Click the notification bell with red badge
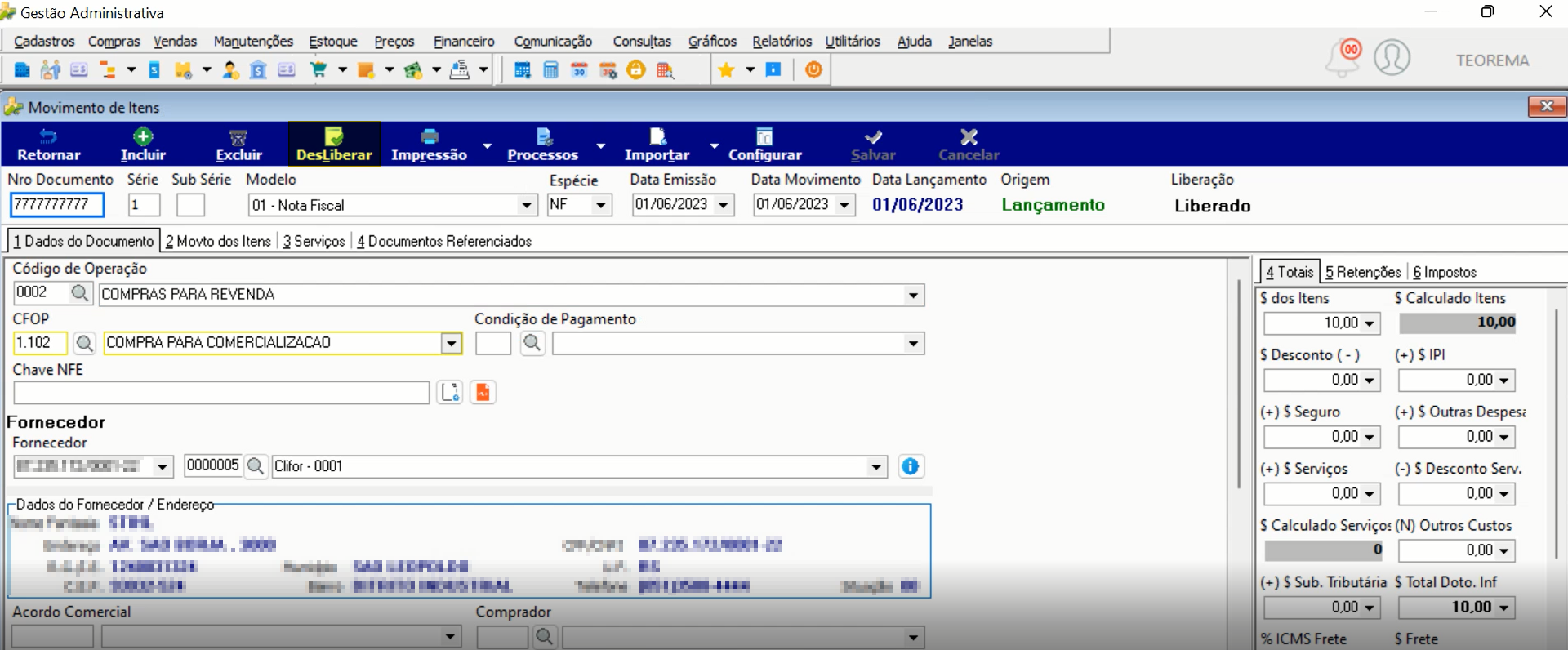 [x=1343, y=58]
